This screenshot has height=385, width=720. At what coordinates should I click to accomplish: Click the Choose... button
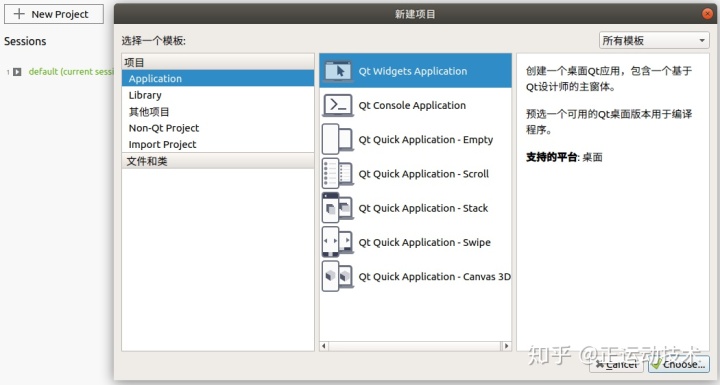point(679,364)
